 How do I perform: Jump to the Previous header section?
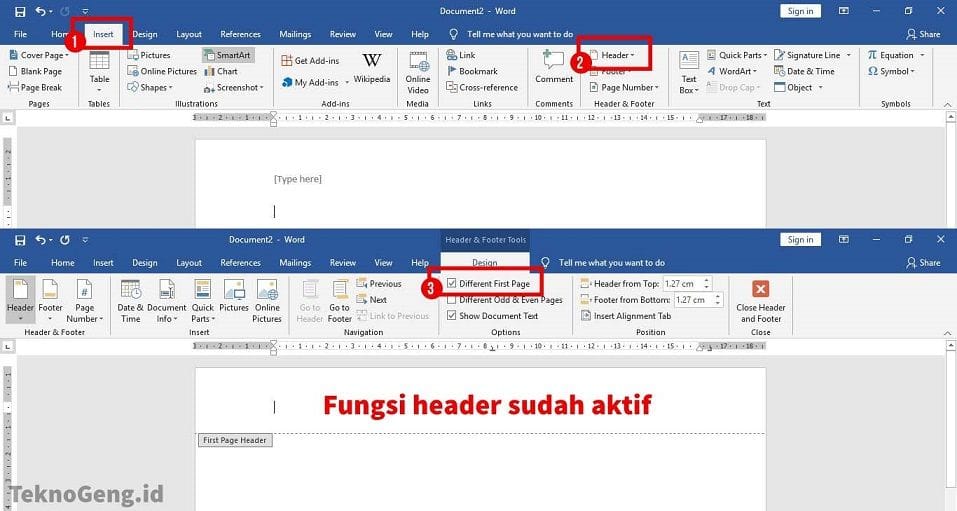(x=379, y=283)
